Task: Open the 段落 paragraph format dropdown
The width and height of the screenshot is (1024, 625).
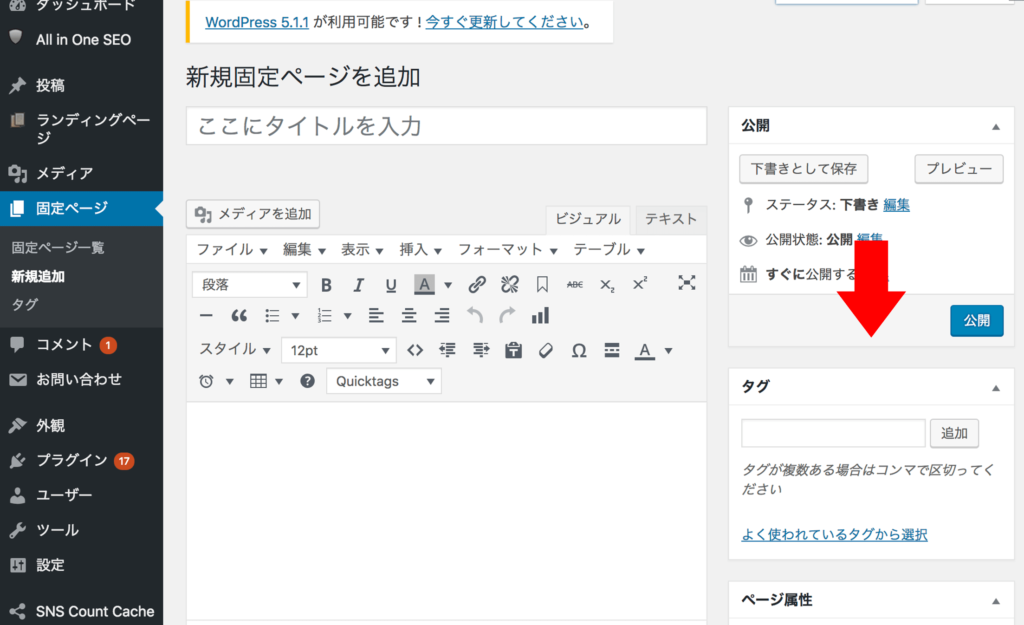Action: [249, 285]
